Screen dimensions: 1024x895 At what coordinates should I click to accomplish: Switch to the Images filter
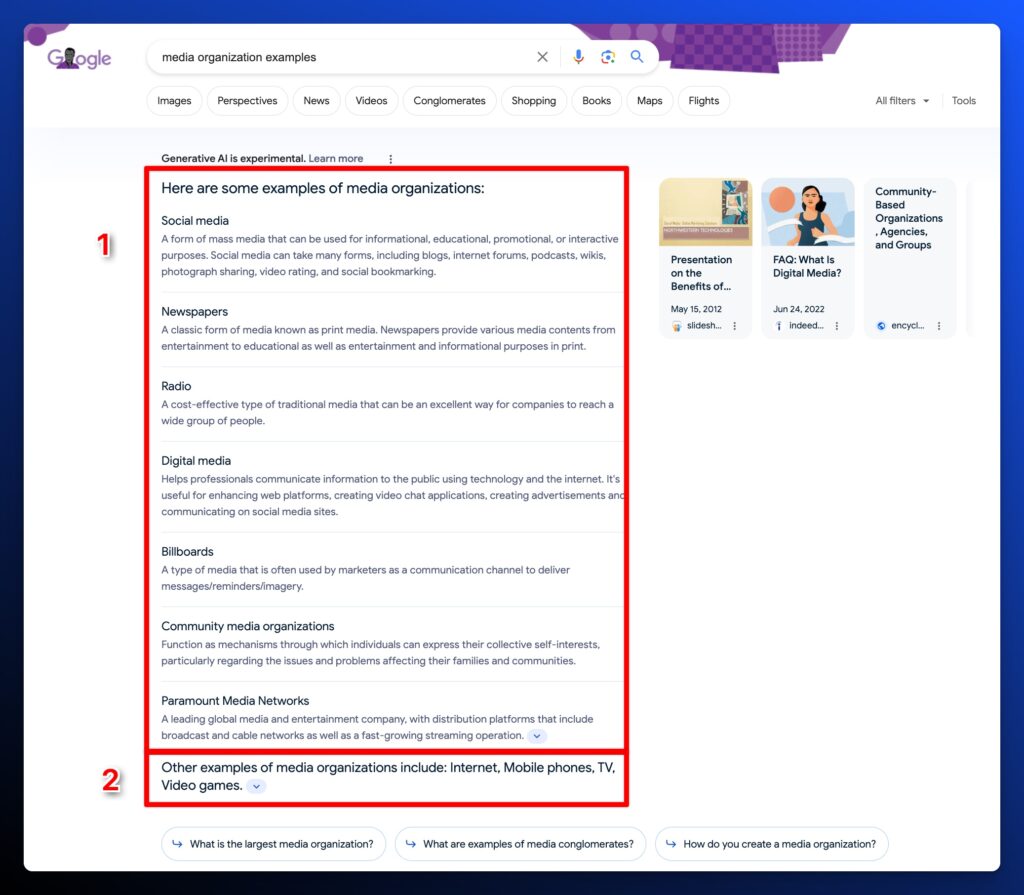pos(174,101)
